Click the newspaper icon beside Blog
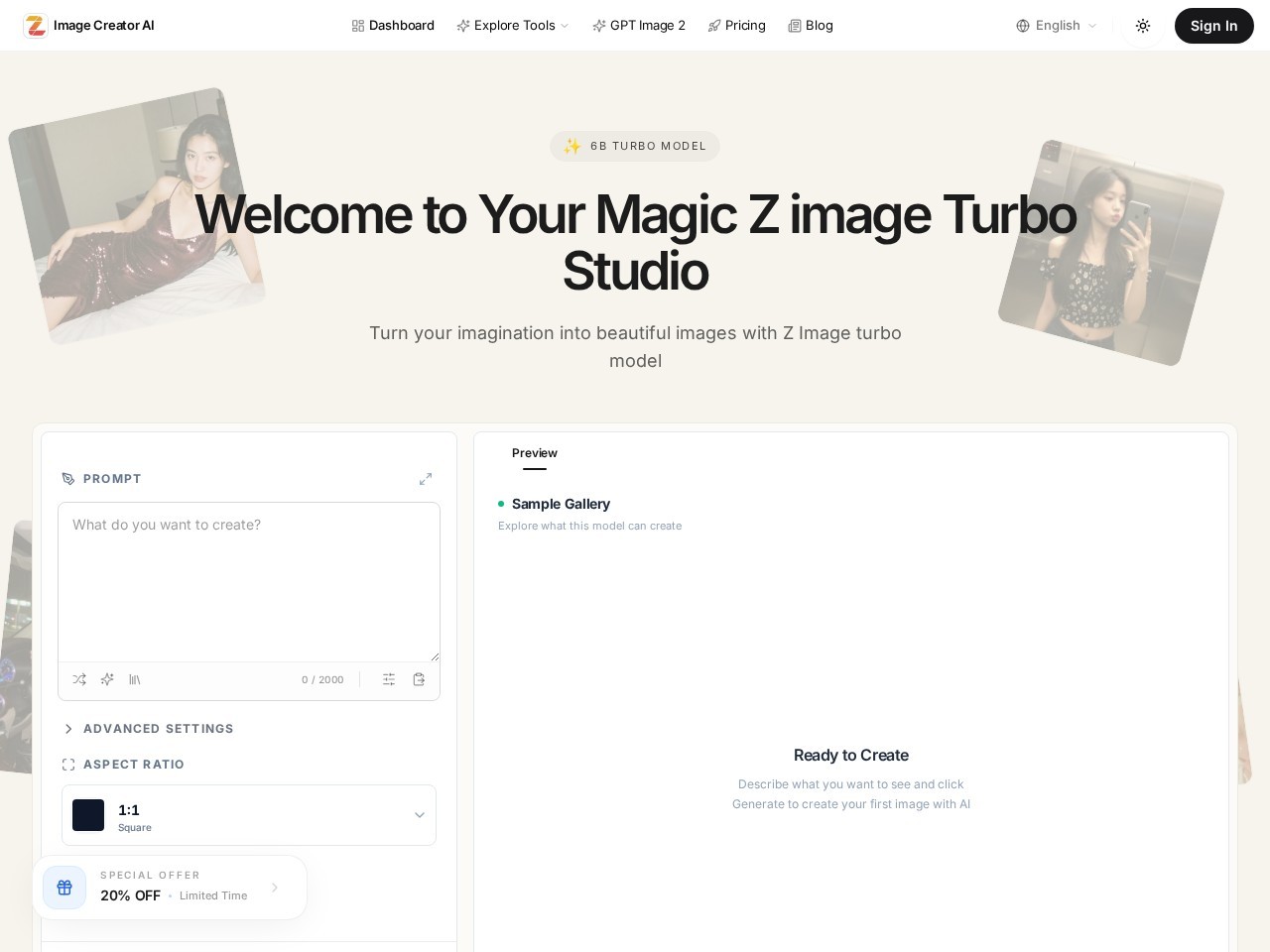The width and height of the screenshot is (1270, 952). tap(794, 26)
